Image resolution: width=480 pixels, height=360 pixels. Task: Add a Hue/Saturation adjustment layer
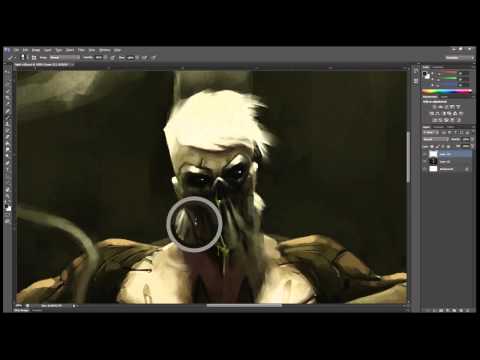point(432,114)
